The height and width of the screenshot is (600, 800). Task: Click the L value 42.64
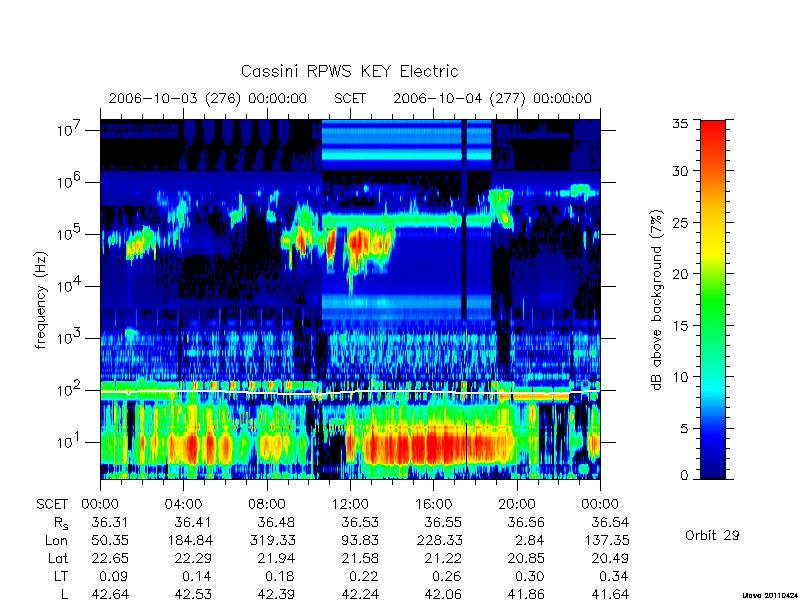110,594
